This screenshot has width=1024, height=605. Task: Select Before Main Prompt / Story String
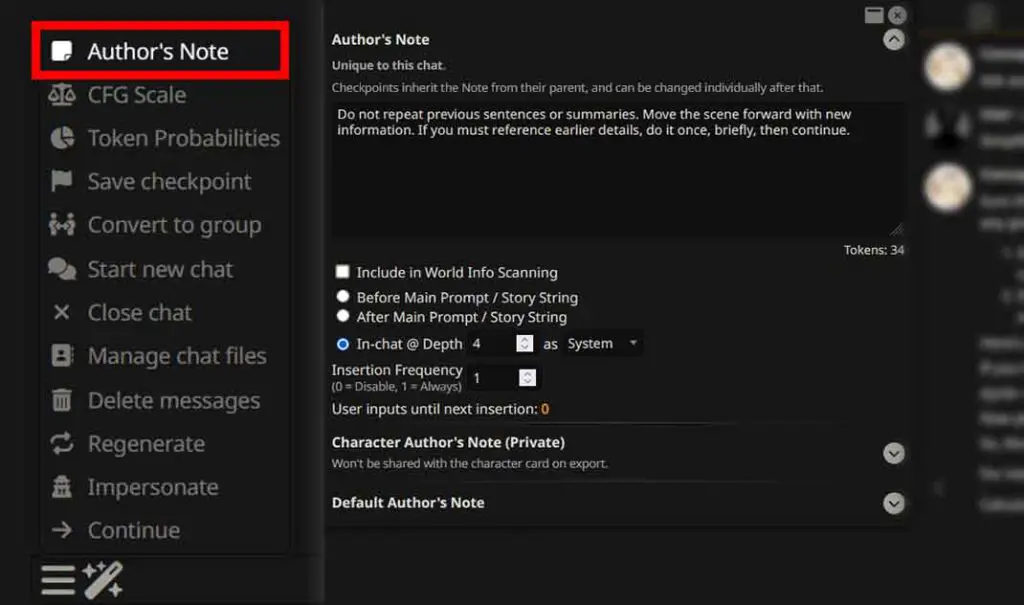tap(343, 296)
